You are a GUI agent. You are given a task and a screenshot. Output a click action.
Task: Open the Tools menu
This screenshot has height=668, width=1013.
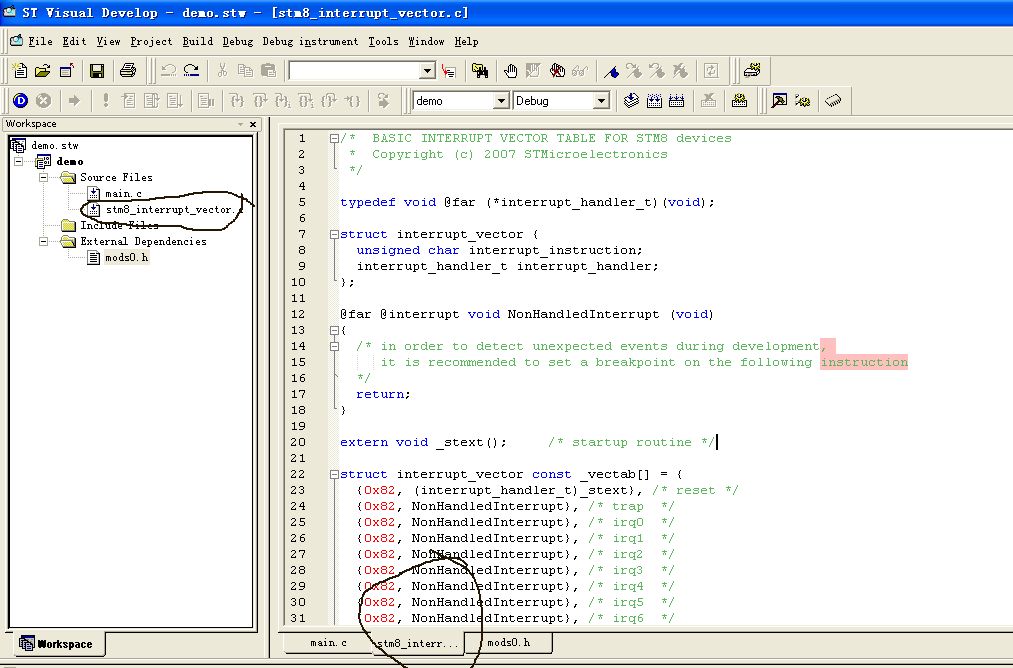[383, 41]
